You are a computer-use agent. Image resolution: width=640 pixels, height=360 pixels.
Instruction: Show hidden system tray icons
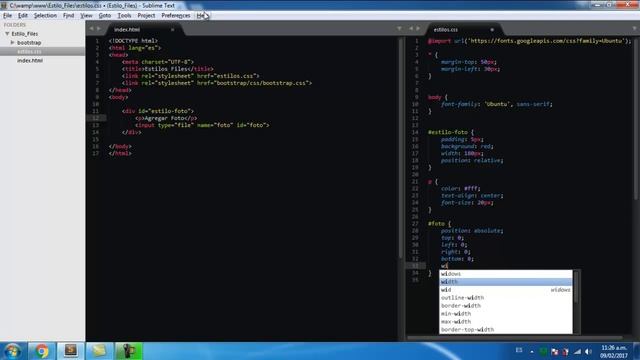click(532, 351)
